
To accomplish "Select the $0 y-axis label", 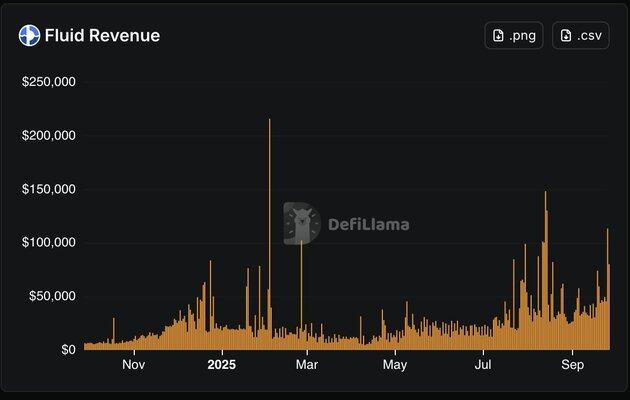I will (x=68, y=349).
